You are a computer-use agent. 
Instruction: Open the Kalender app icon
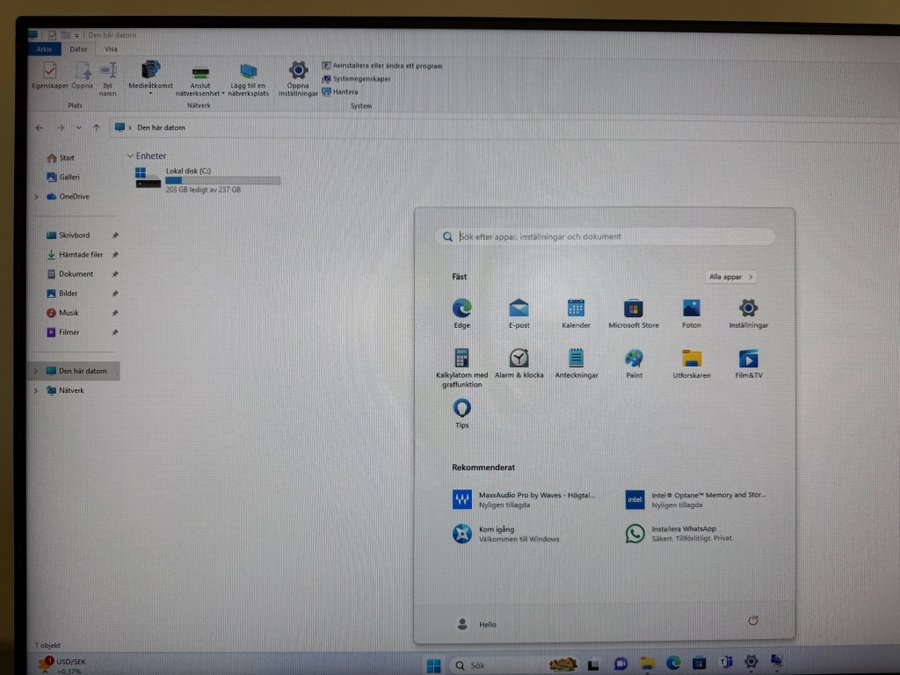[576, 309]
